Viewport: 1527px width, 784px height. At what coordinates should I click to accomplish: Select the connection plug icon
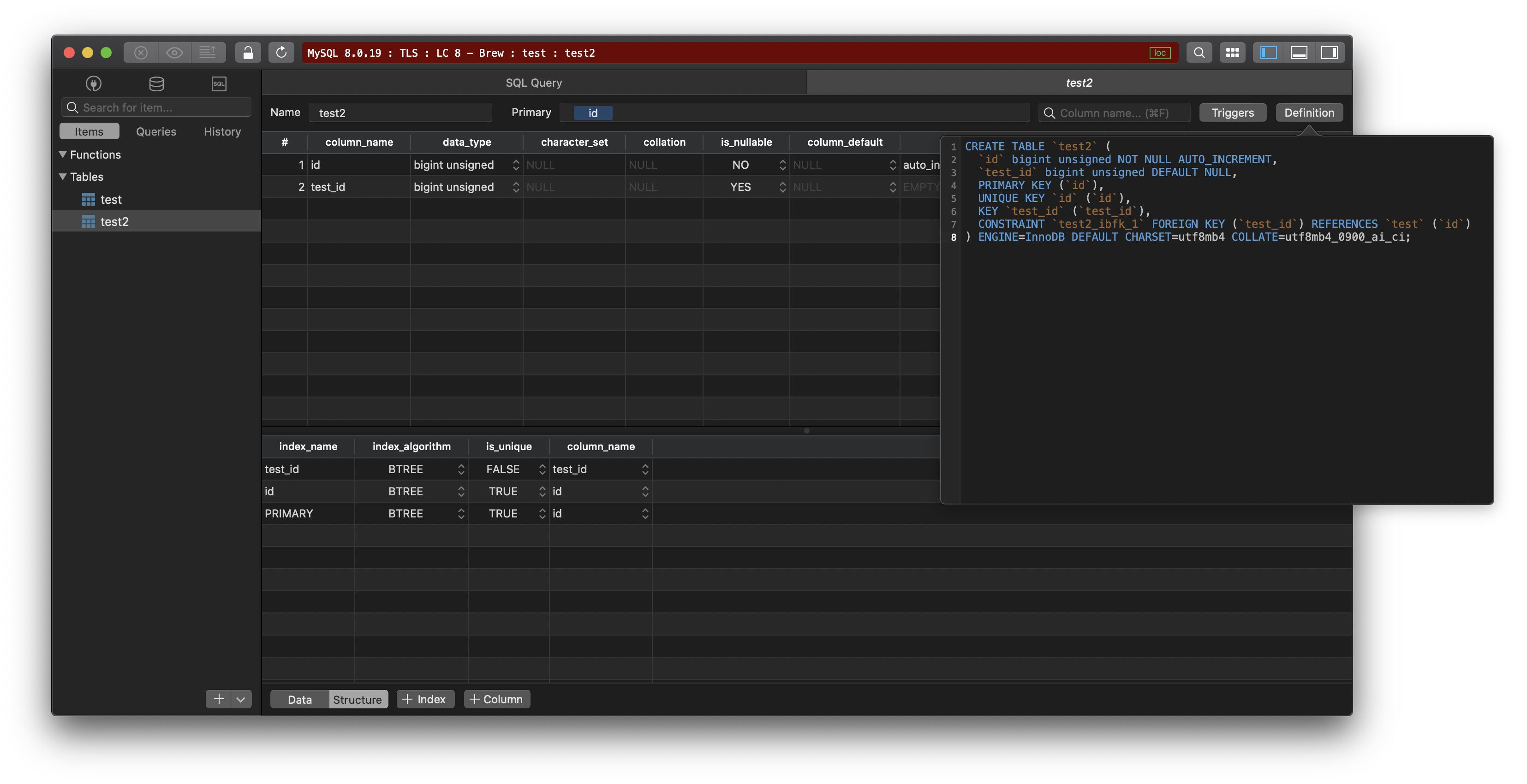[x=94, y=83]
